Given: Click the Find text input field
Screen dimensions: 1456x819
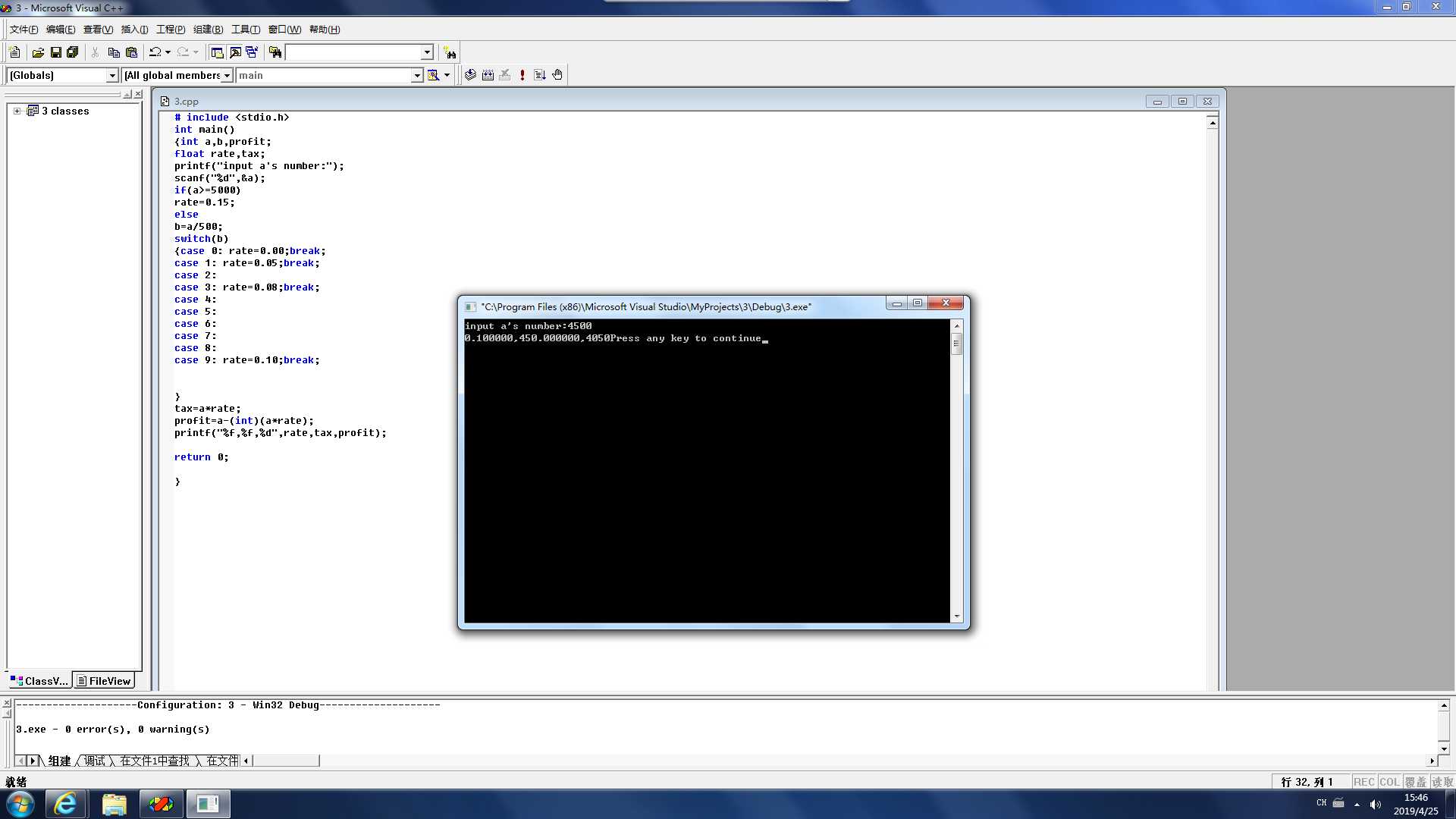Looking at the screenshot, I should 353,52.
